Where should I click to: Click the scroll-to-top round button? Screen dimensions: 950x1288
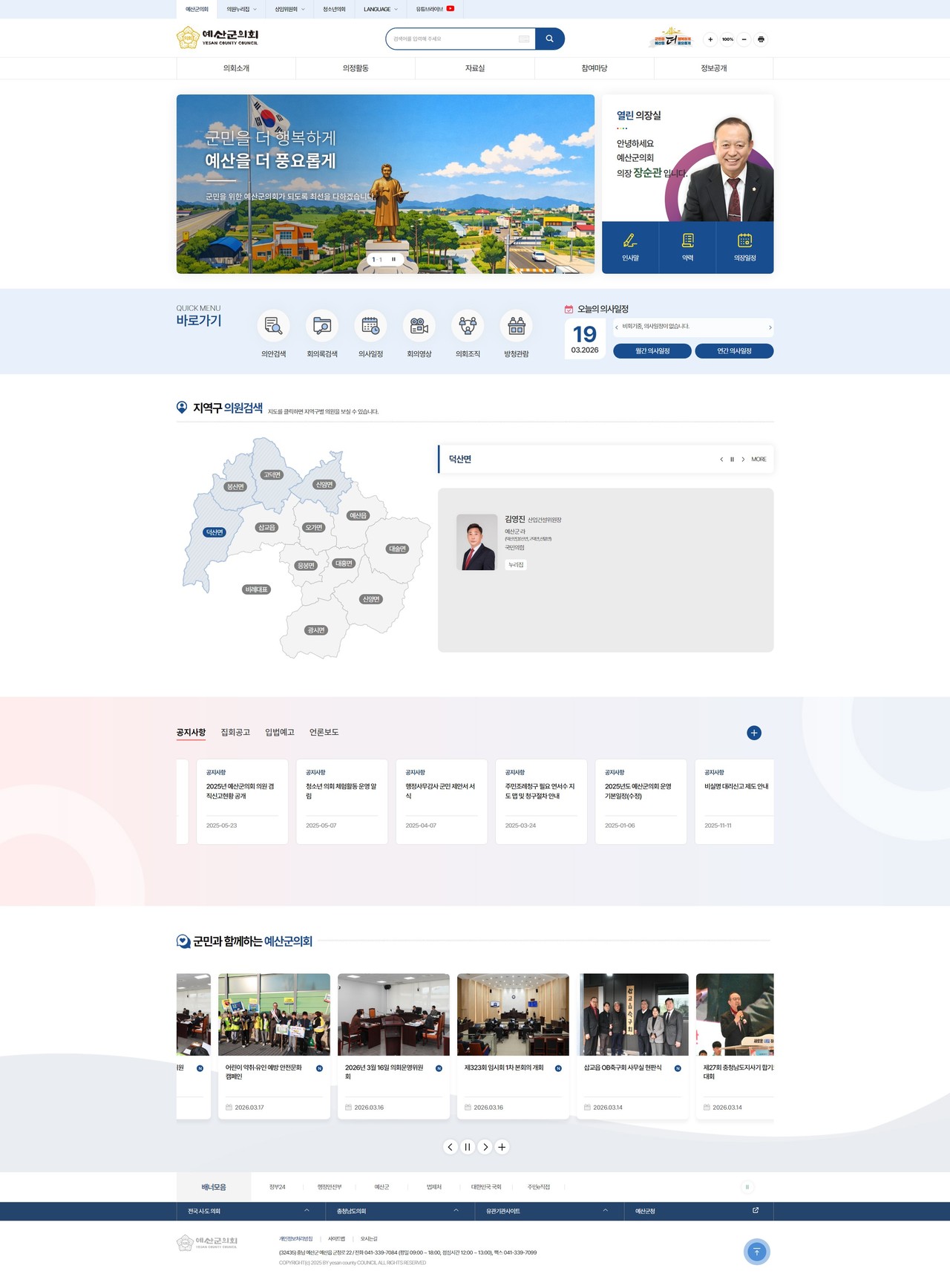756,1252
